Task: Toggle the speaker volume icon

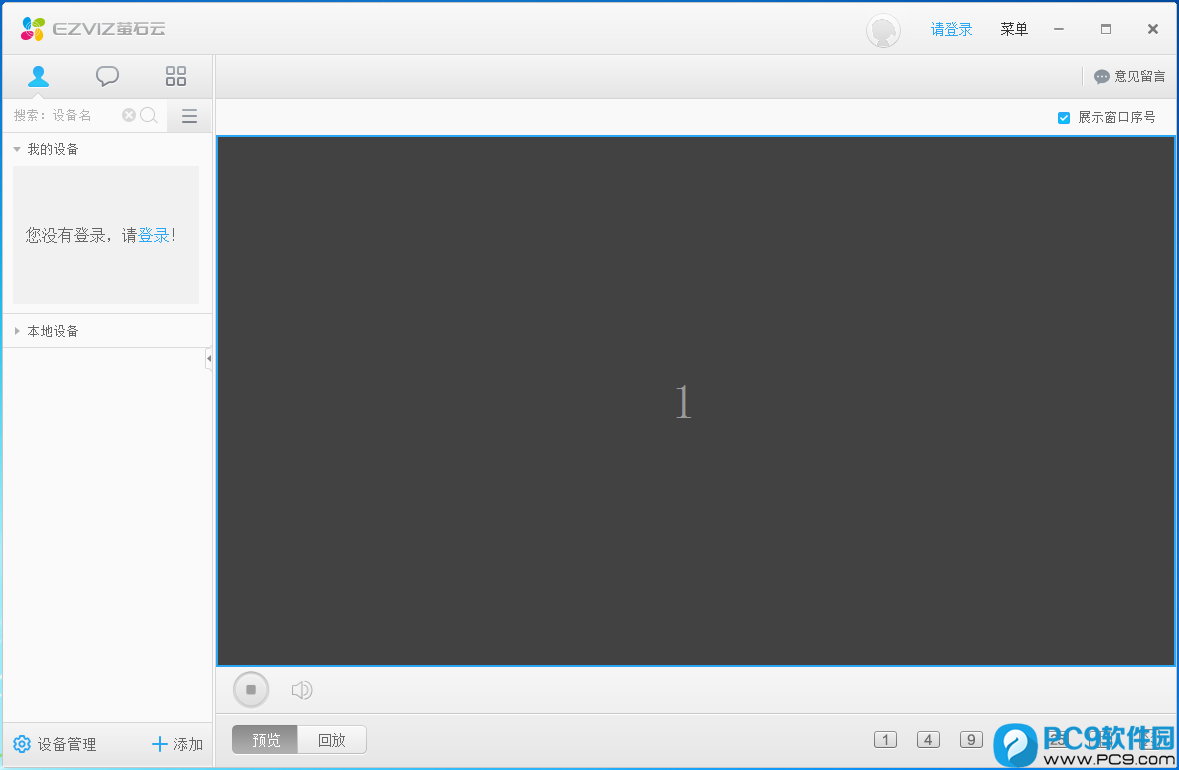Action: pyautogui.click(x=302, y=690)
